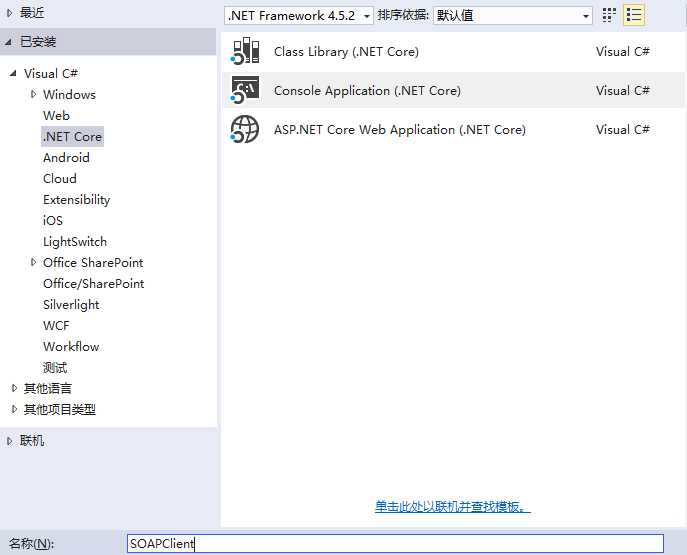Click the ASP.NET Core Web Application globe icon
Screen dimensions: 687x555
coord(245,129)
